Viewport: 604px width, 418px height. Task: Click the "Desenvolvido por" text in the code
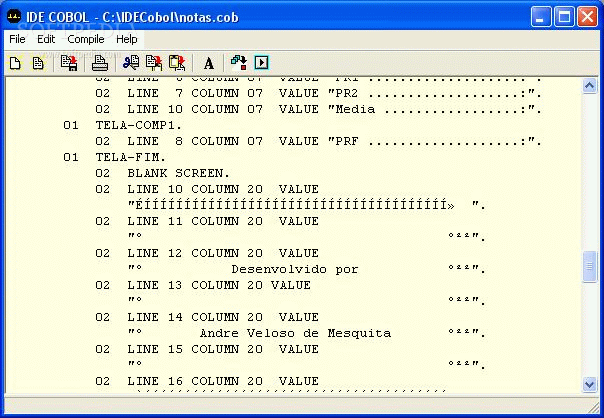[295, 269]
